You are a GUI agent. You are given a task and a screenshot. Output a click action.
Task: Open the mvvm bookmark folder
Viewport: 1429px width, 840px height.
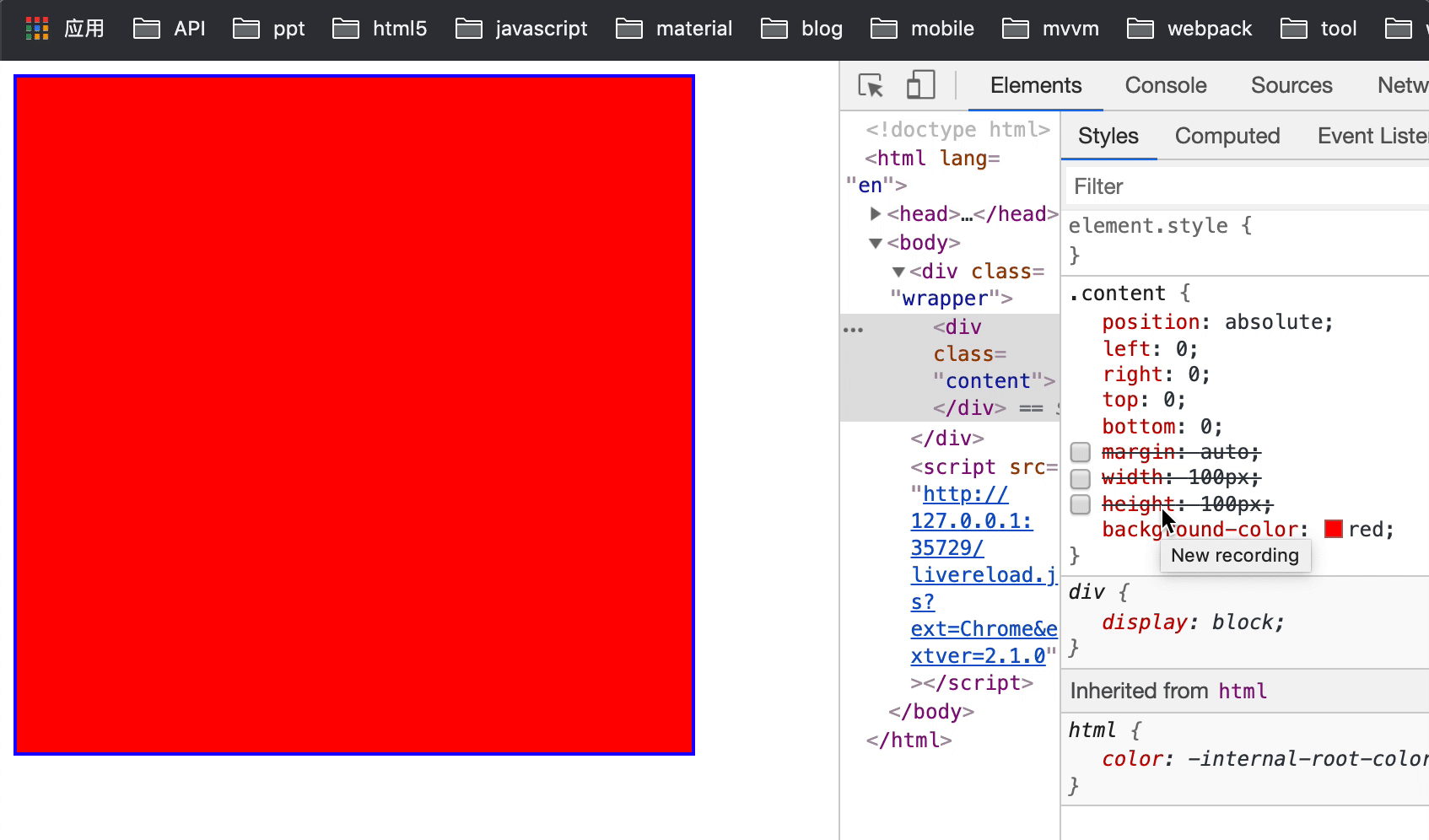1050,29
